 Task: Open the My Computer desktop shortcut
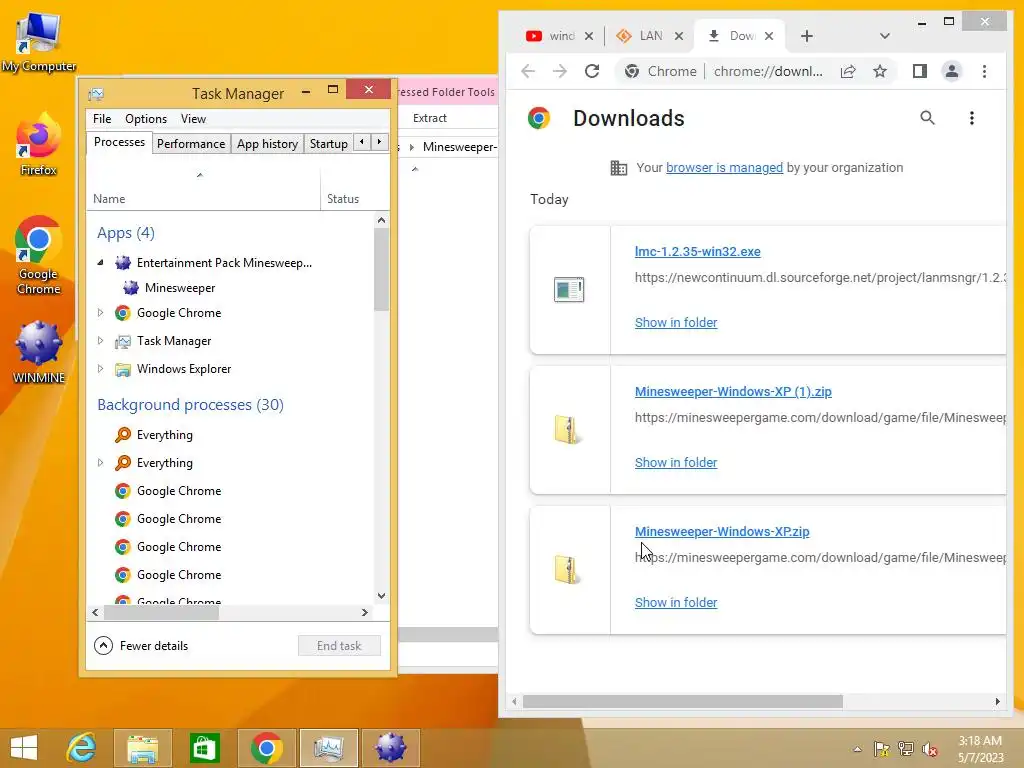coord(39,41)
